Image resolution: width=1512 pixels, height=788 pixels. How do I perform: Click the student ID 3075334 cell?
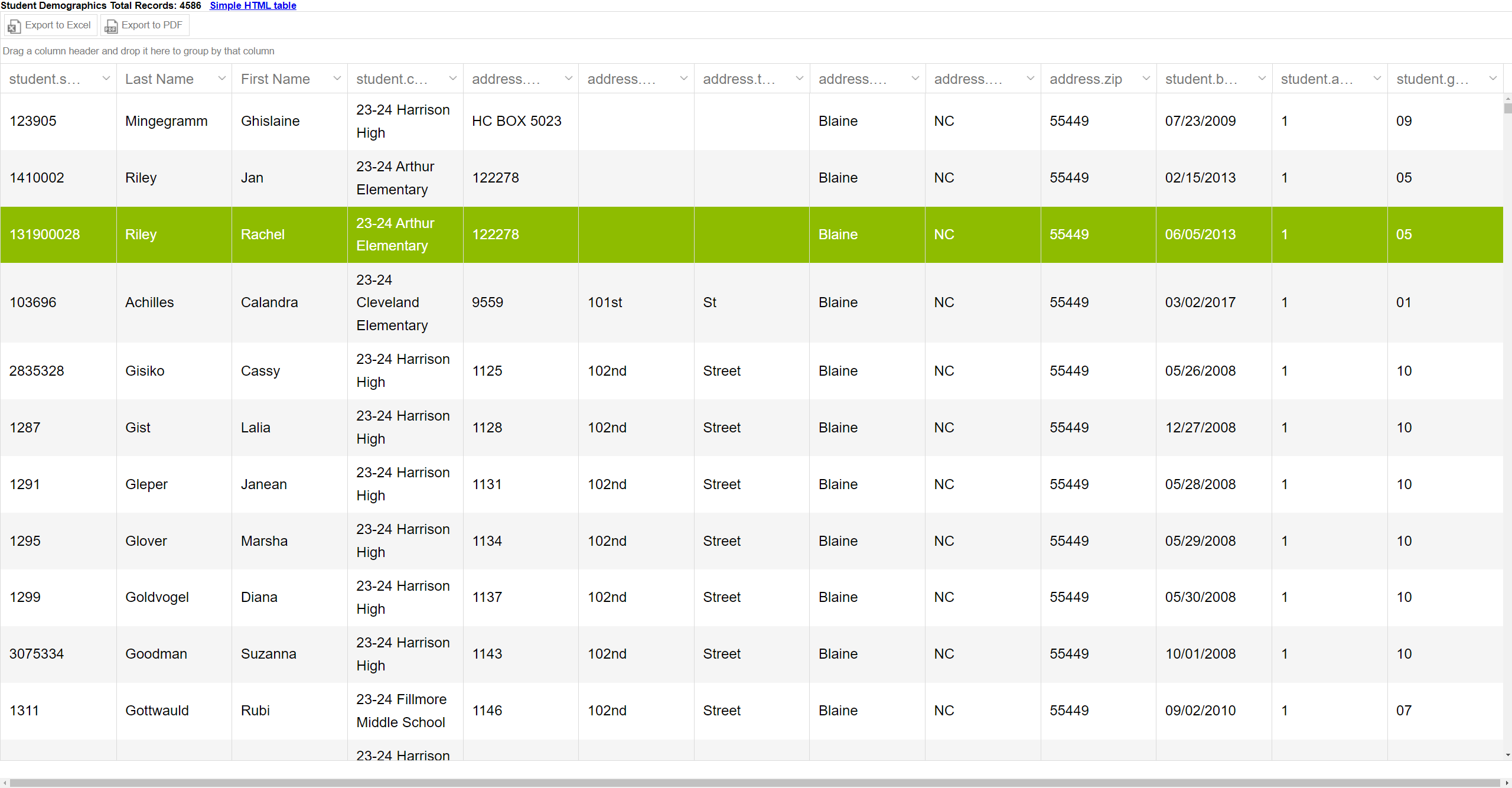click(58, 654)
